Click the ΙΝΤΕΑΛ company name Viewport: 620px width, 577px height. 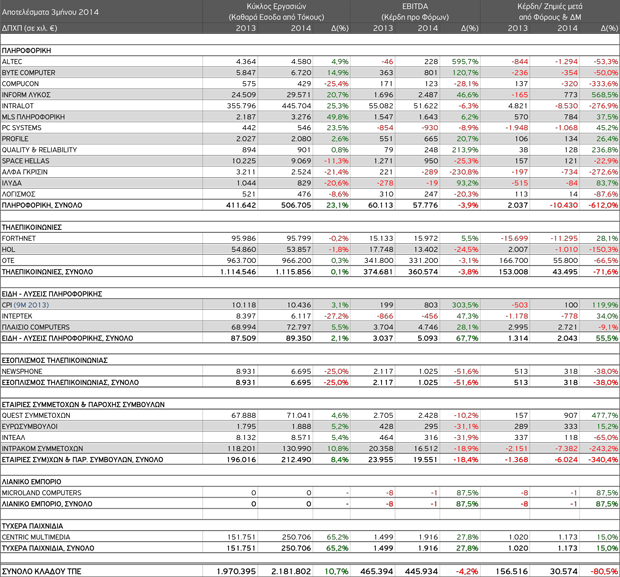(x=13, y=437)
